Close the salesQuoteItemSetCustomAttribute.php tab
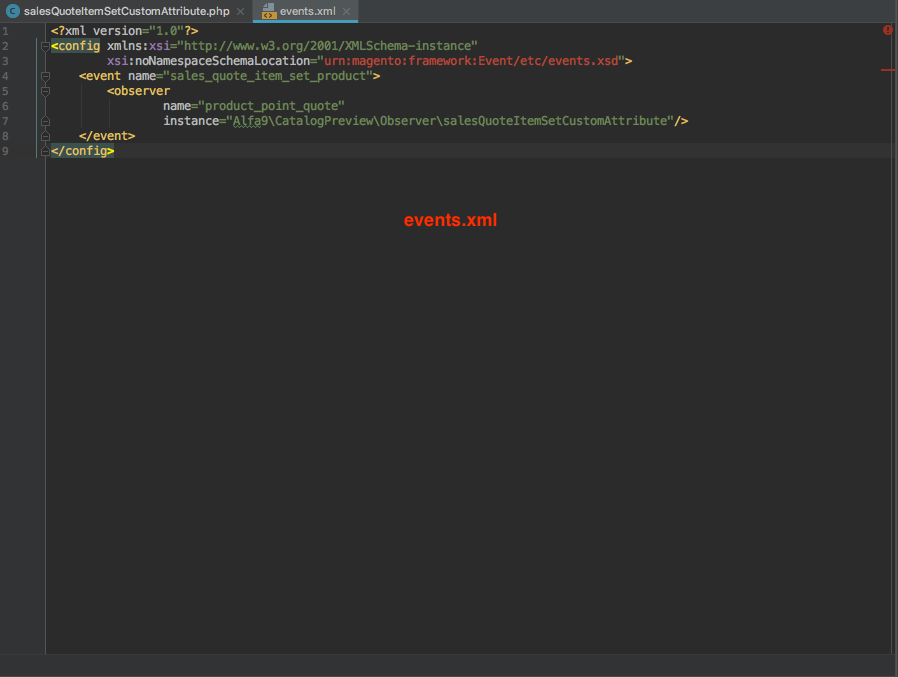The image size is (898, 677). 240,11
